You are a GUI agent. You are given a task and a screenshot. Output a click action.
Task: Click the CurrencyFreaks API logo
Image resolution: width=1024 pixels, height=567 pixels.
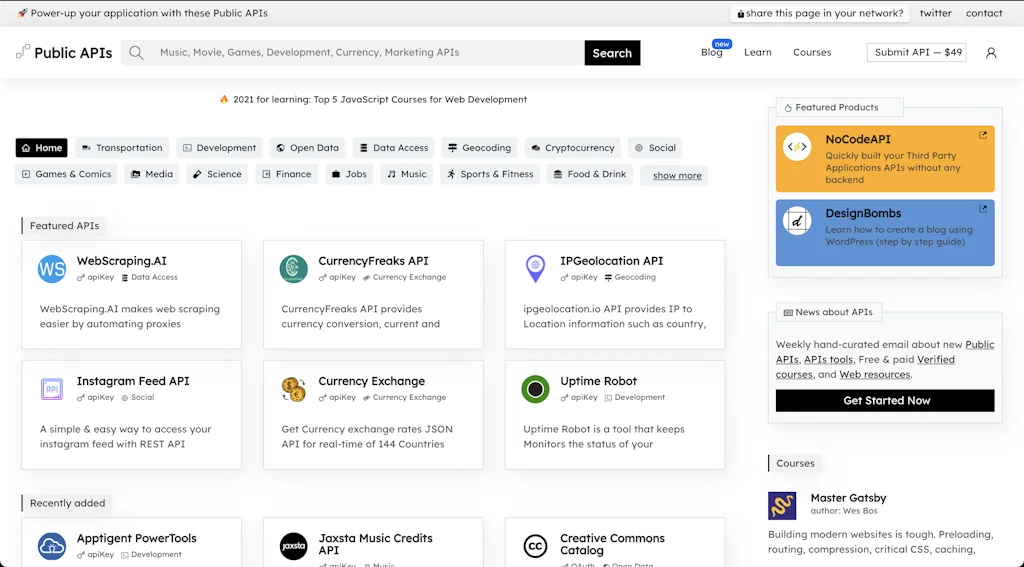[293, 268]
